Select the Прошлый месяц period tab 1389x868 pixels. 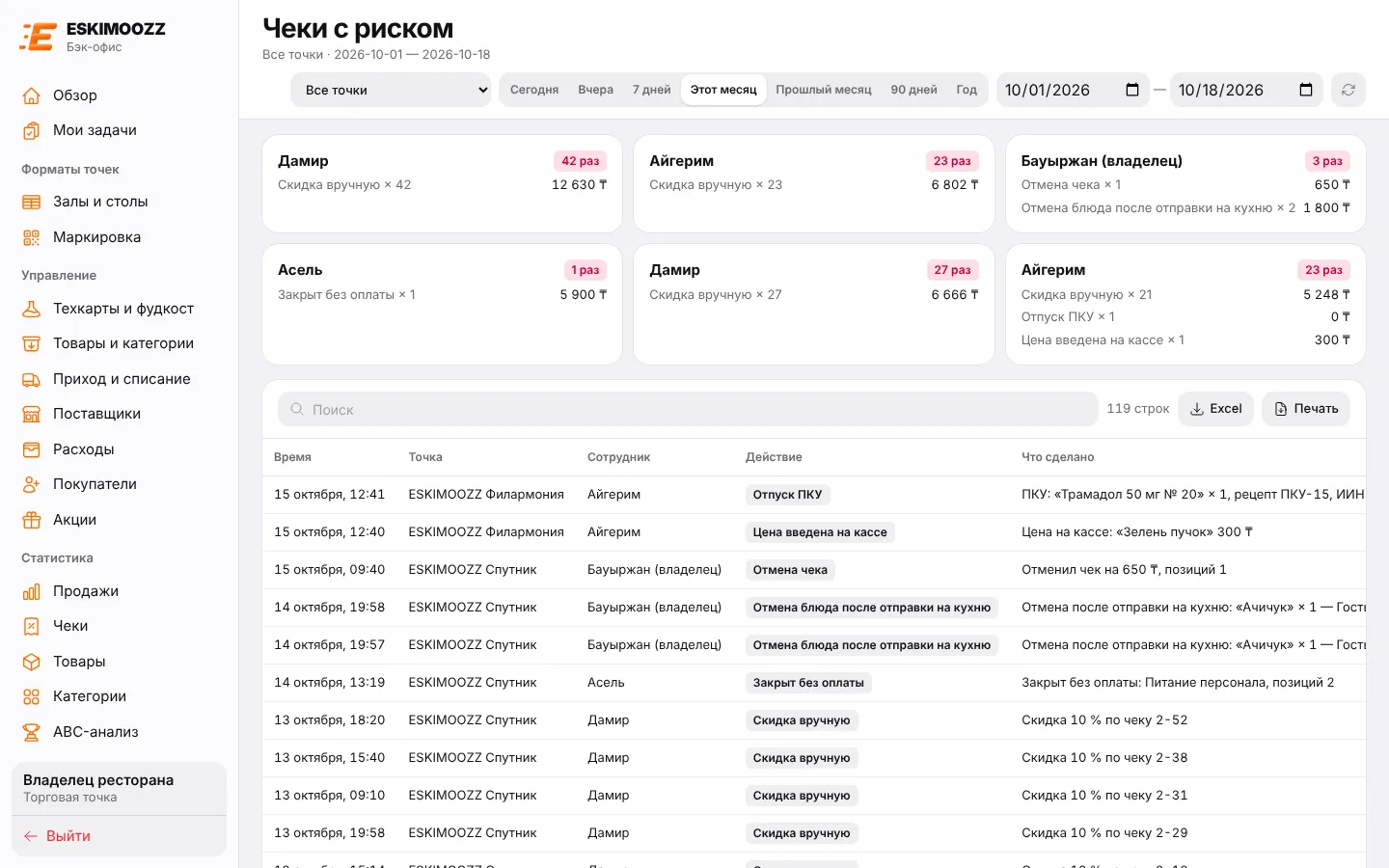tap(824, 90)
